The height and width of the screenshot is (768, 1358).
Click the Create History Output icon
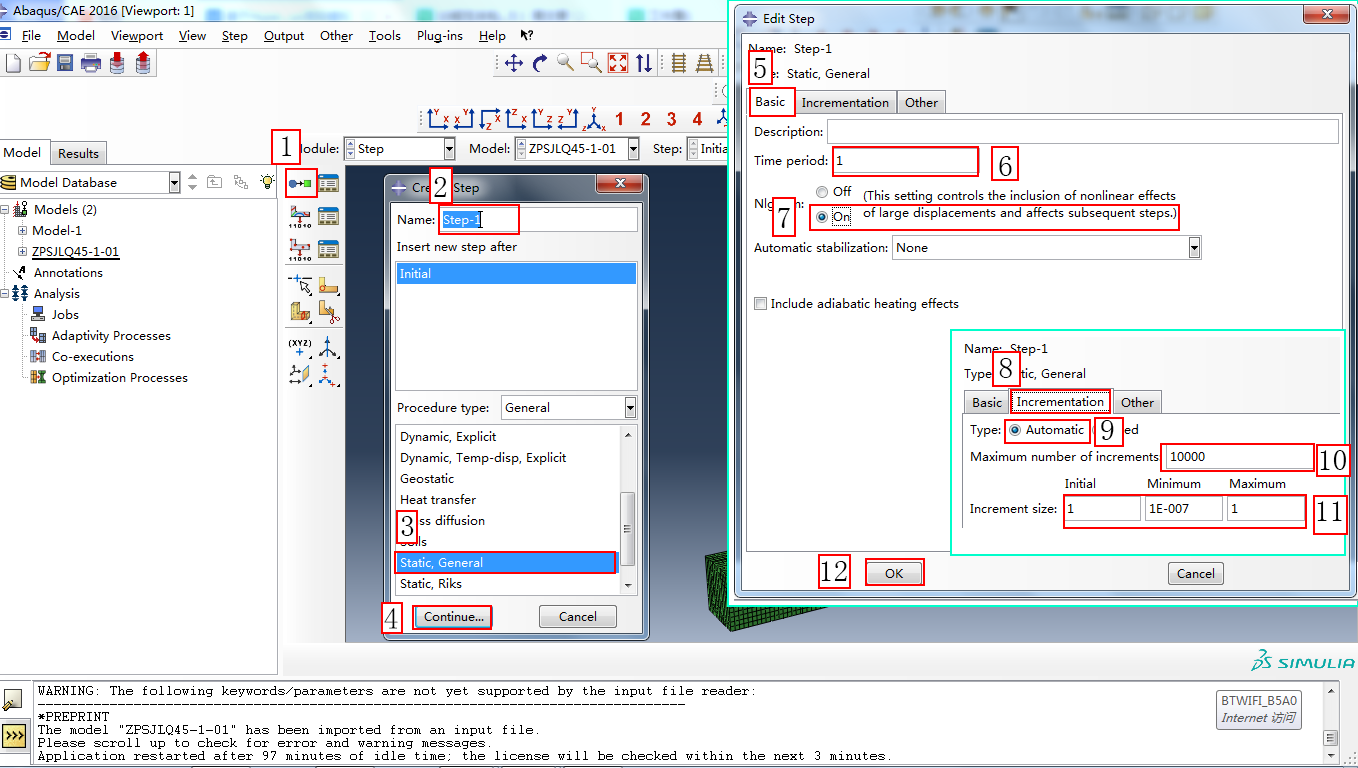click(301, 248)
